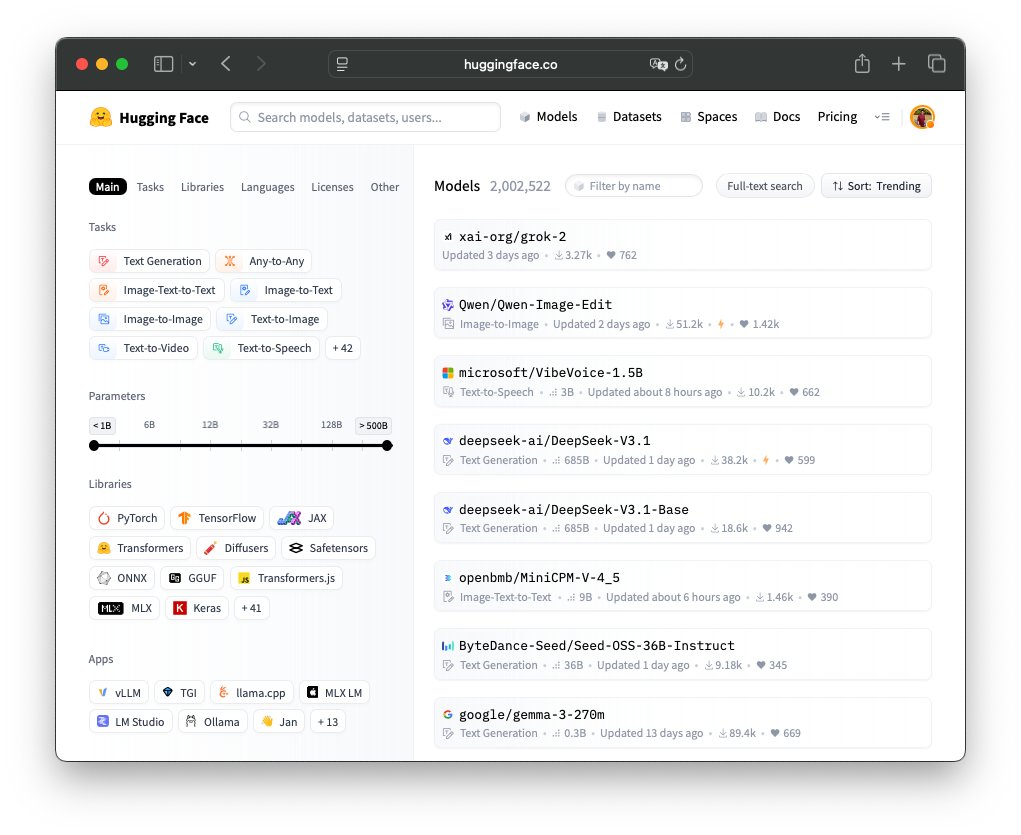Image resolution: width=1021 pixels, height=835 pixels.
Task: Click the left handle of Parameters slider
Action: coord(94,446)
